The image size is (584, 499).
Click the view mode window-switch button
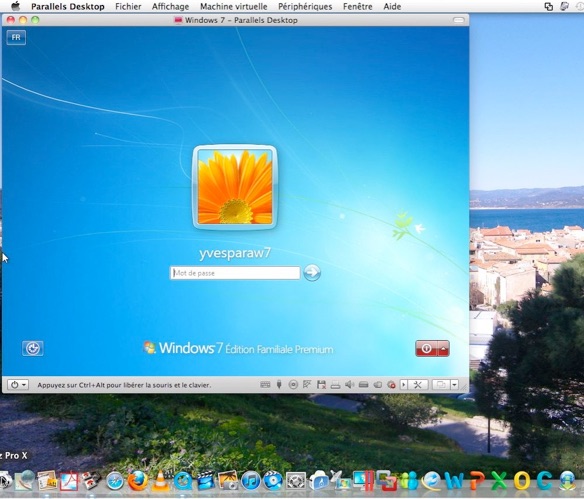(x=441, y=385)
